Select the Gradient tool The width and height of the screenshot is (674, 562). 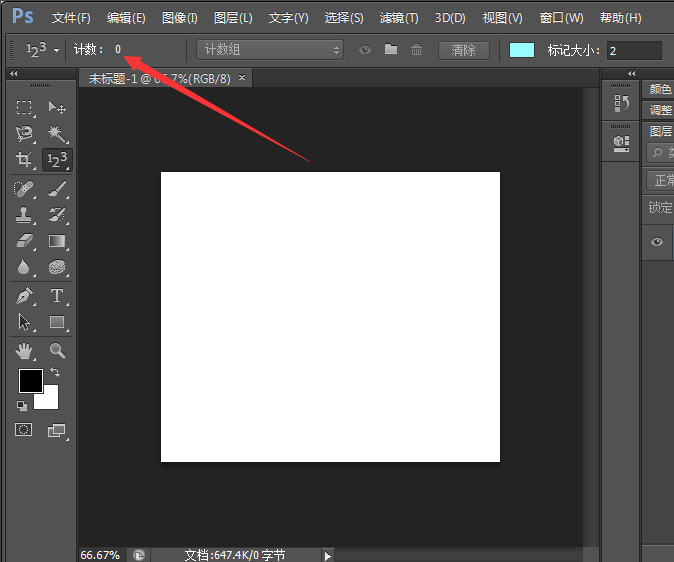pyautogui.click(x=57, y=241)
